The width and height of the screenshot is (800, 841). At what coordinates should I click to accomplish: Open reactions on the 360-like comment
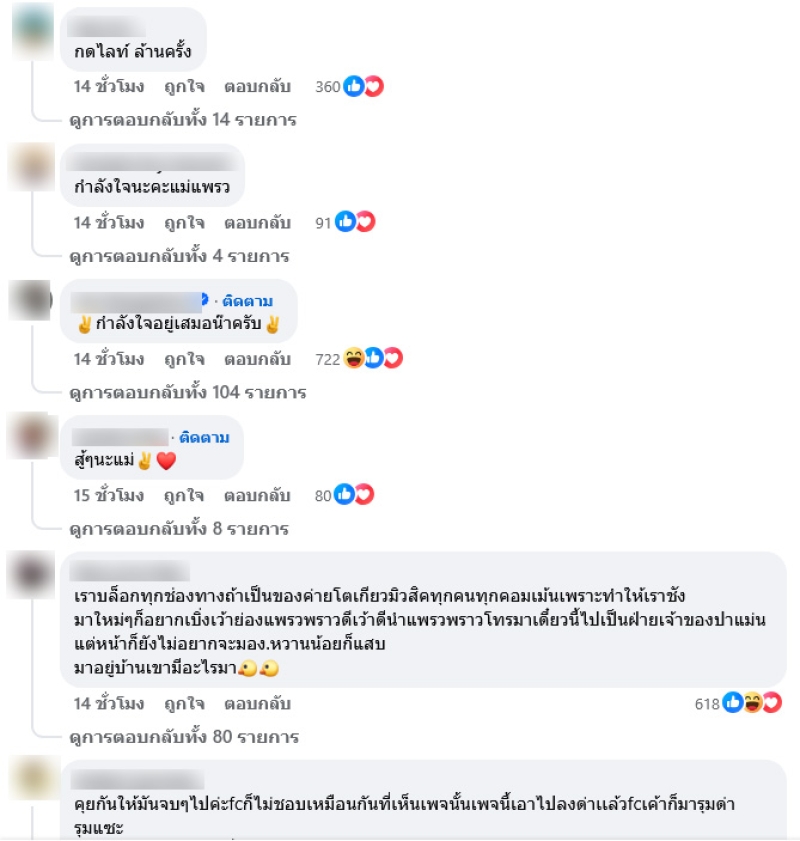[x=363, y=86]
